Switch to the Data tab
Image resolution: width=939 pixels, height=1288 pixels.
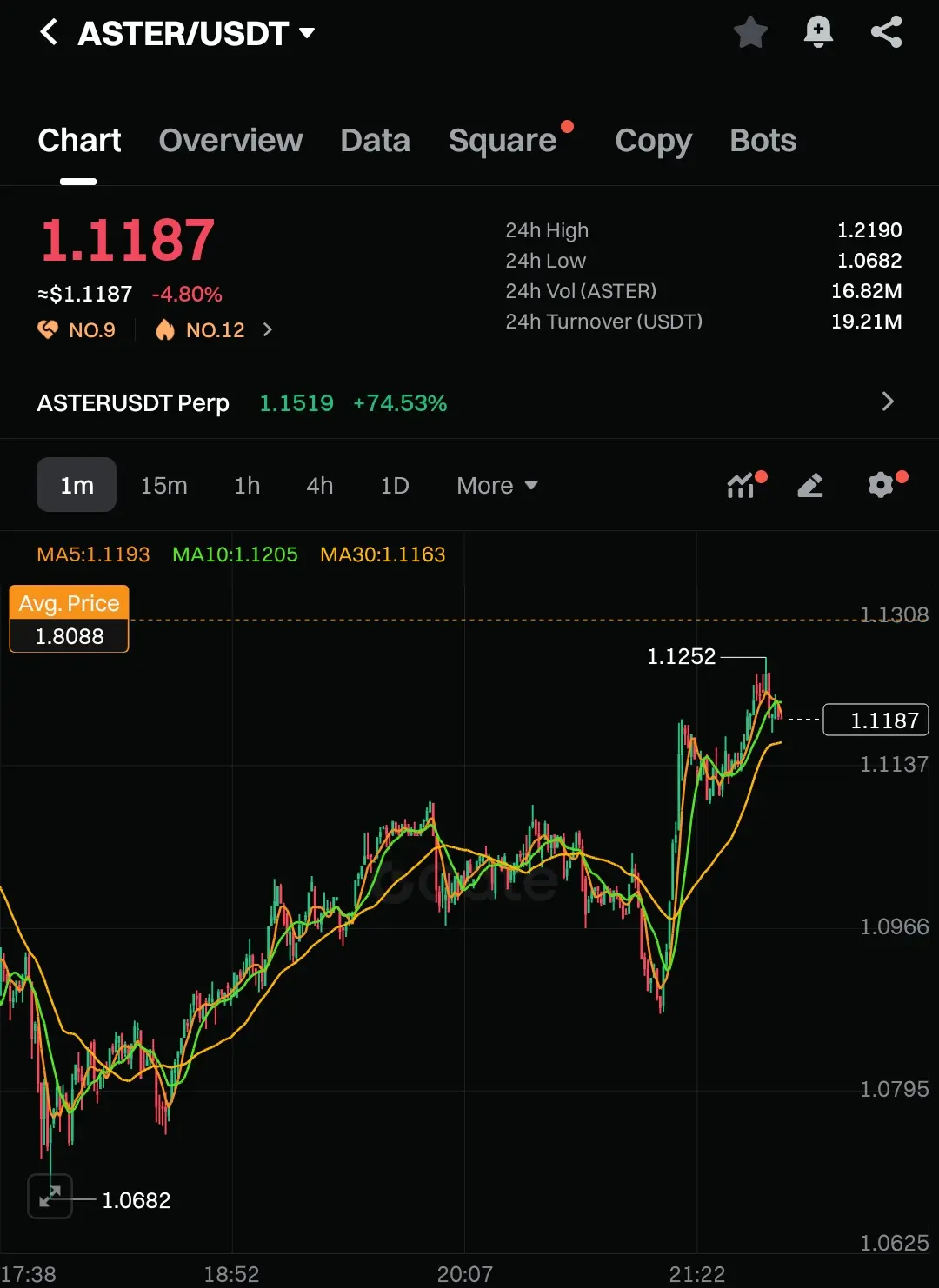pyautogui.click(x=375, y=141)
